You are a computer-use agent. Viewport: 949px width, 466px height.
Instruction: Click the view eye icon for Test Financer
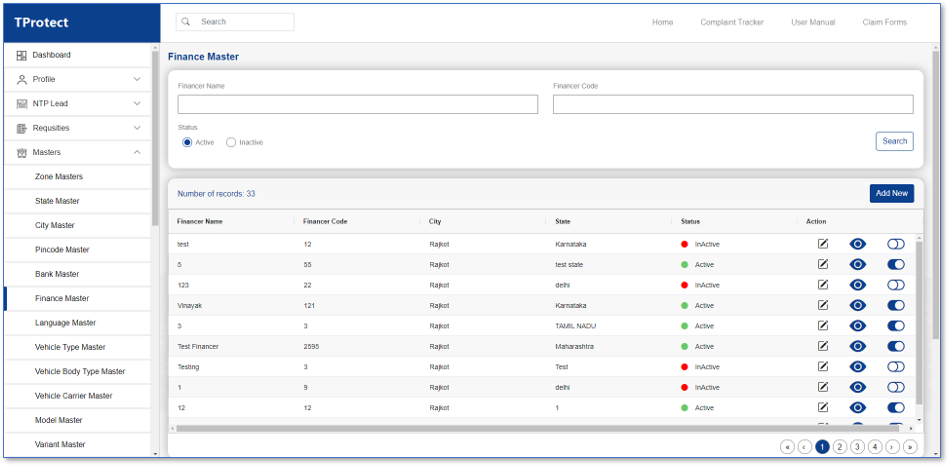pyautogui.click(x=857, y=346)
